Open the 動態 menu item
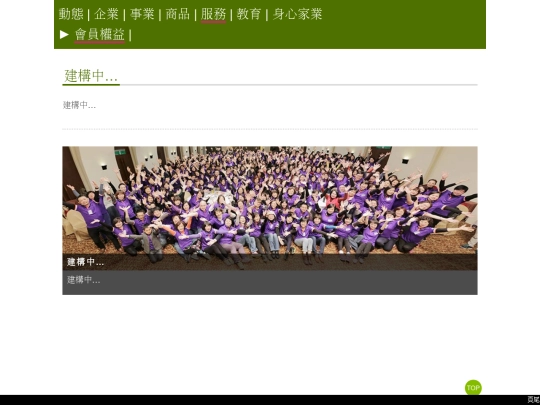The image size is (540, 405). (71, 14)
